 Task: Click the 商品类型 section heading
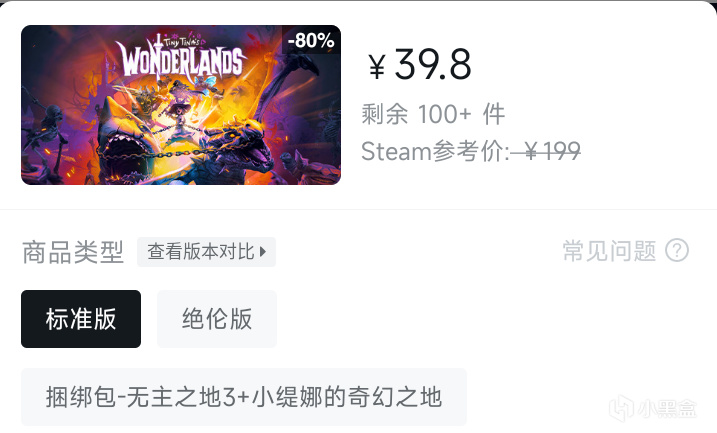click(73, 252)
